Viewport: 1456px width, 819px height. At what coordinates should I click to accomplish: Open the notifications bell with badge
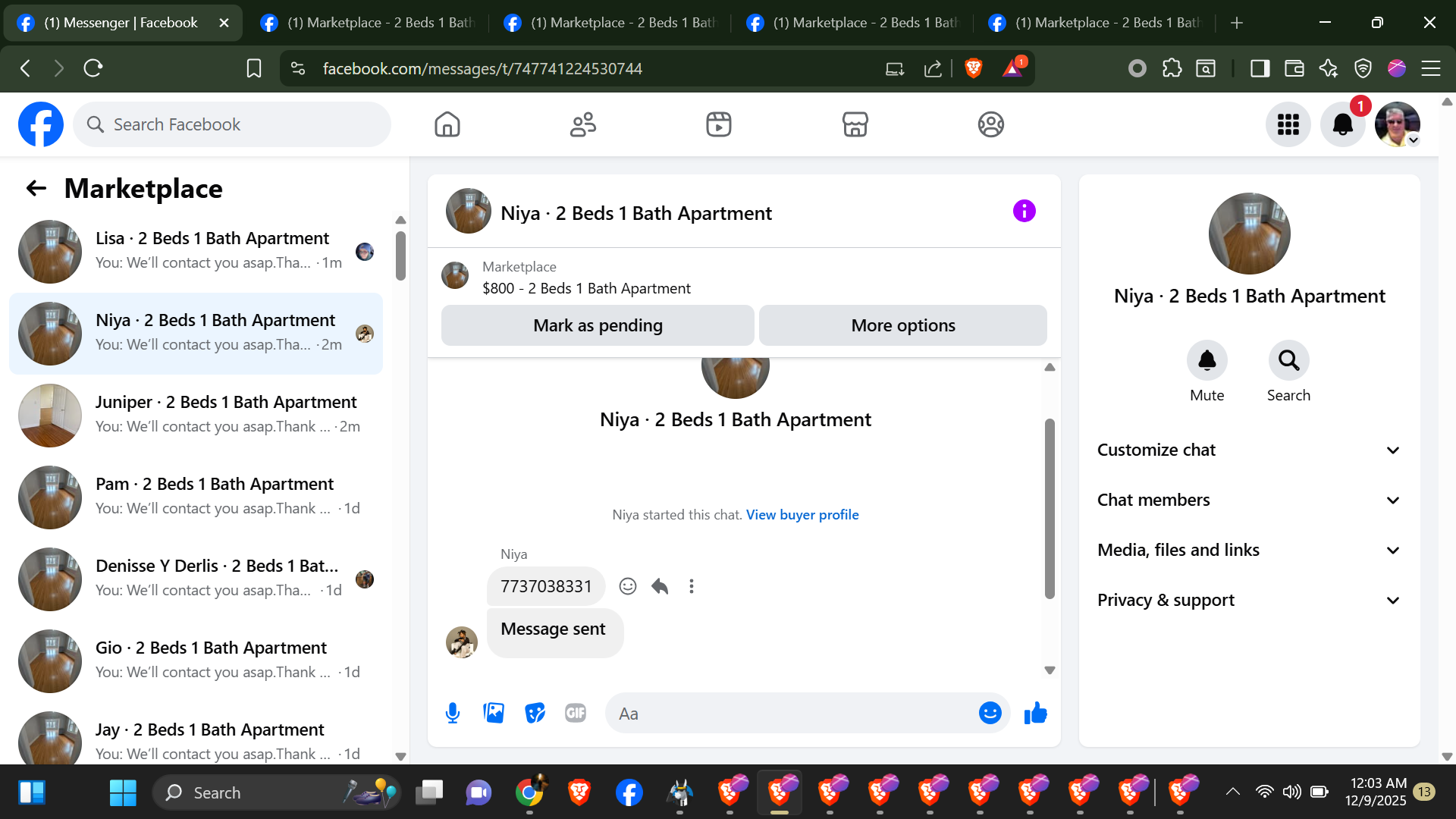(x=1343, y=124)
